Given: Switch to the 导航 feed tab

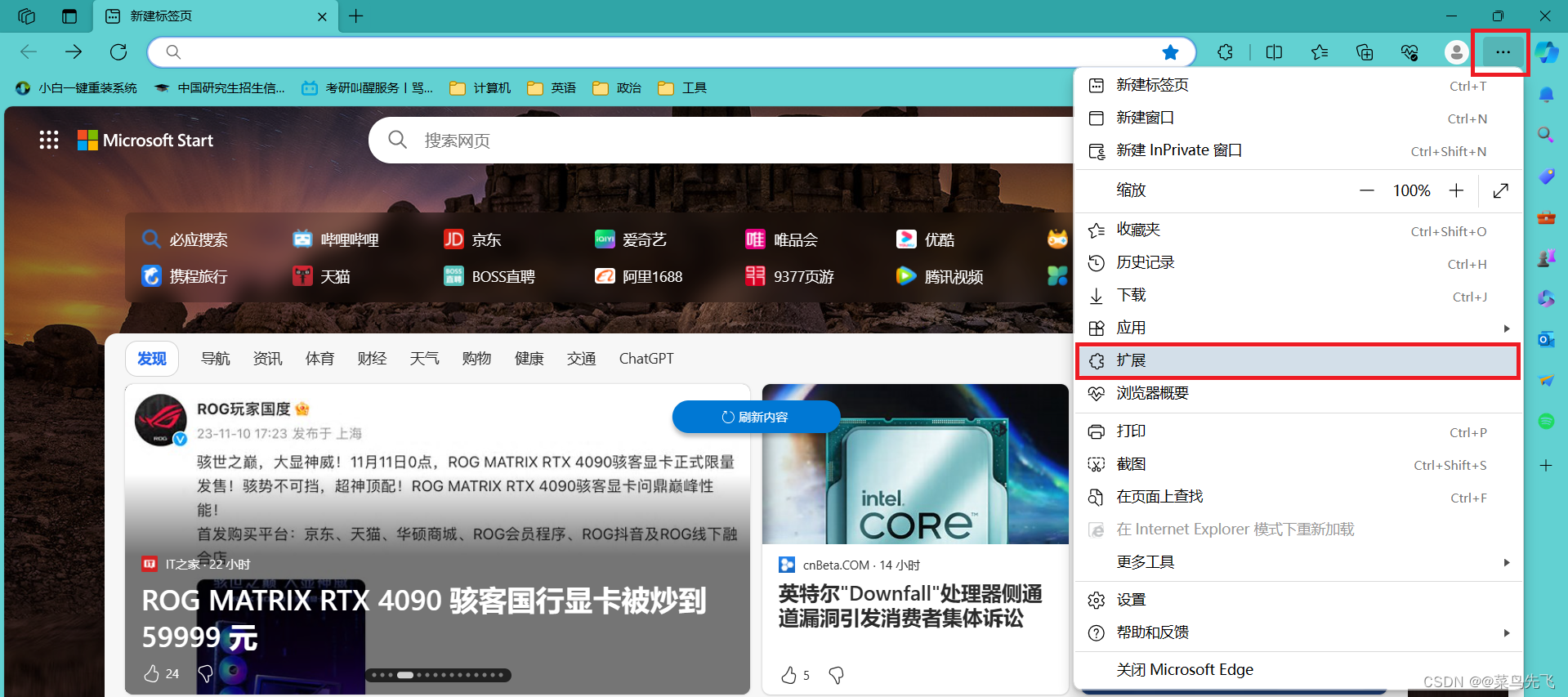Looking at the screenshot, I should tap(216, 359).
